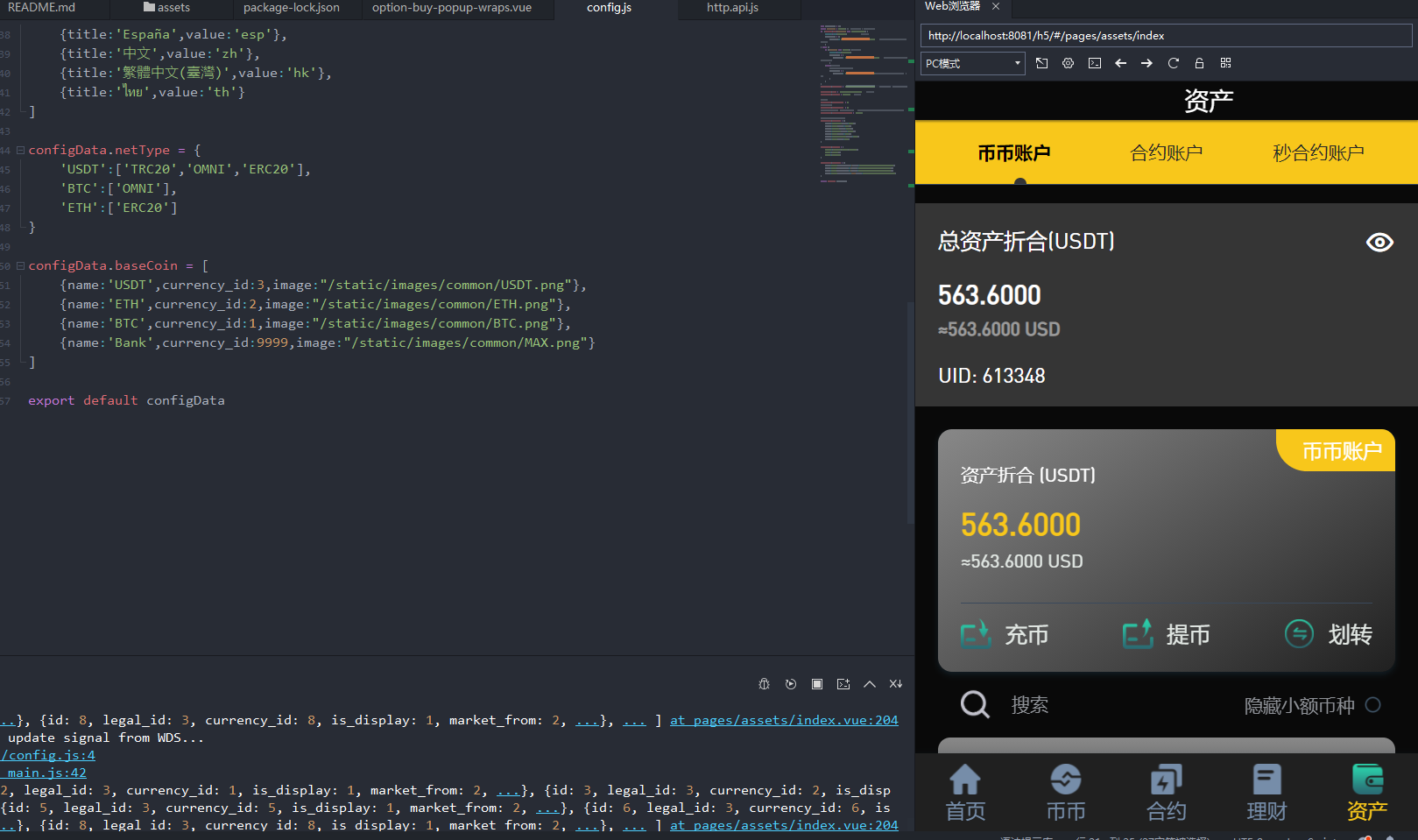The width and height of the screenshot is (1418, 840).
Task: Go back in the built-in web browser
Action: [x=1120, y=63]
